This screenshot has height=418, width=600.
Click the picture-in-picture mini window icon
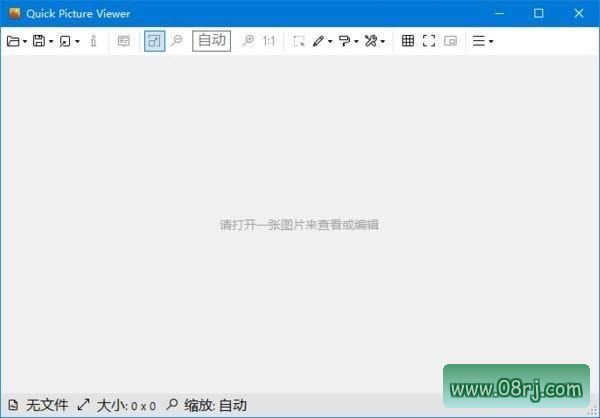coord(450,41)
